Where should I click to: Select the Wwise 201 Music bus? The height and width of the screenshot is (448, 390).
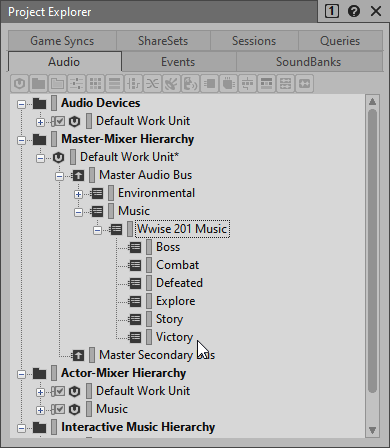(x=182, y=229)
